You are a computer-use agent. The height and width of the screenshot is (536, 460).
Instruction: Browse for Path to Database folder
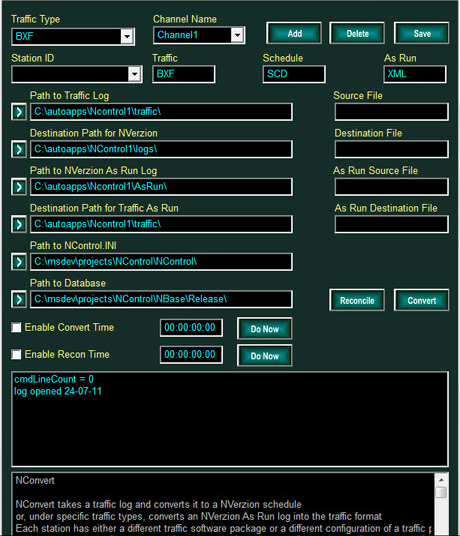[x=19, y=299]
